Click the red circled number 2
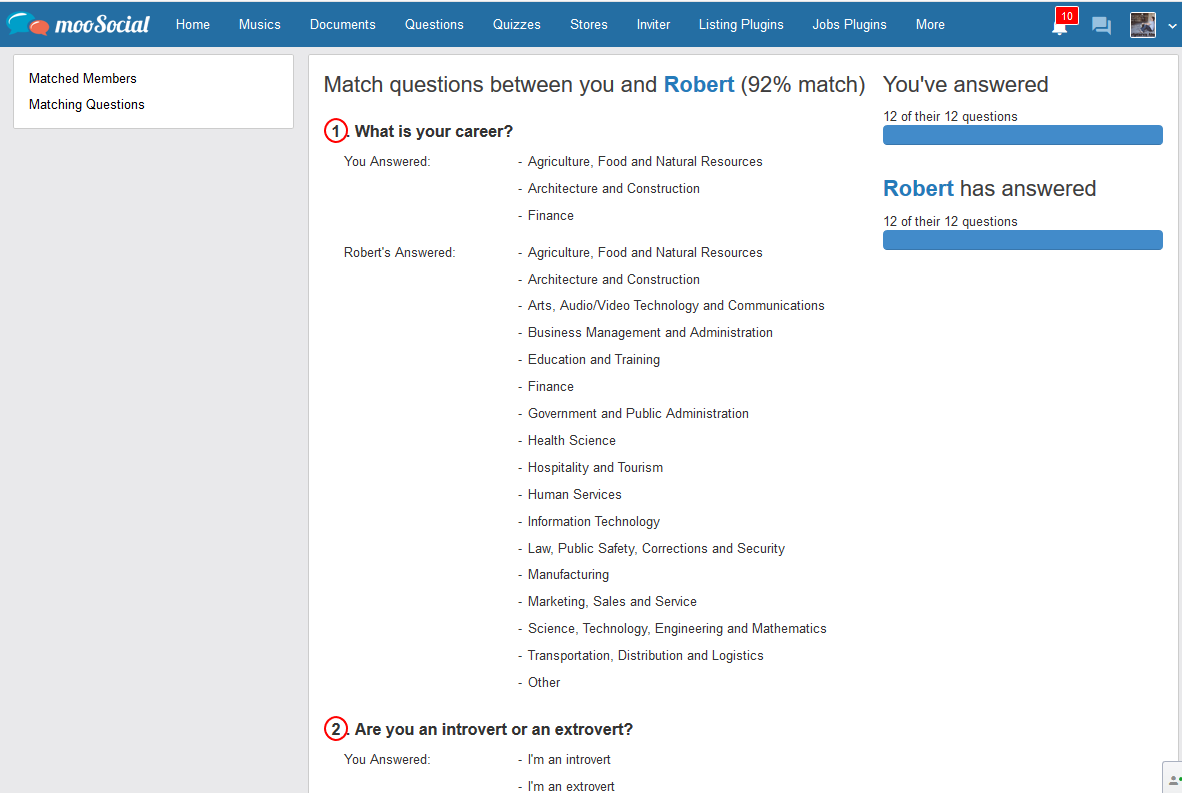The height and width of the screenshot is (793, 1182). pos(335,729)
